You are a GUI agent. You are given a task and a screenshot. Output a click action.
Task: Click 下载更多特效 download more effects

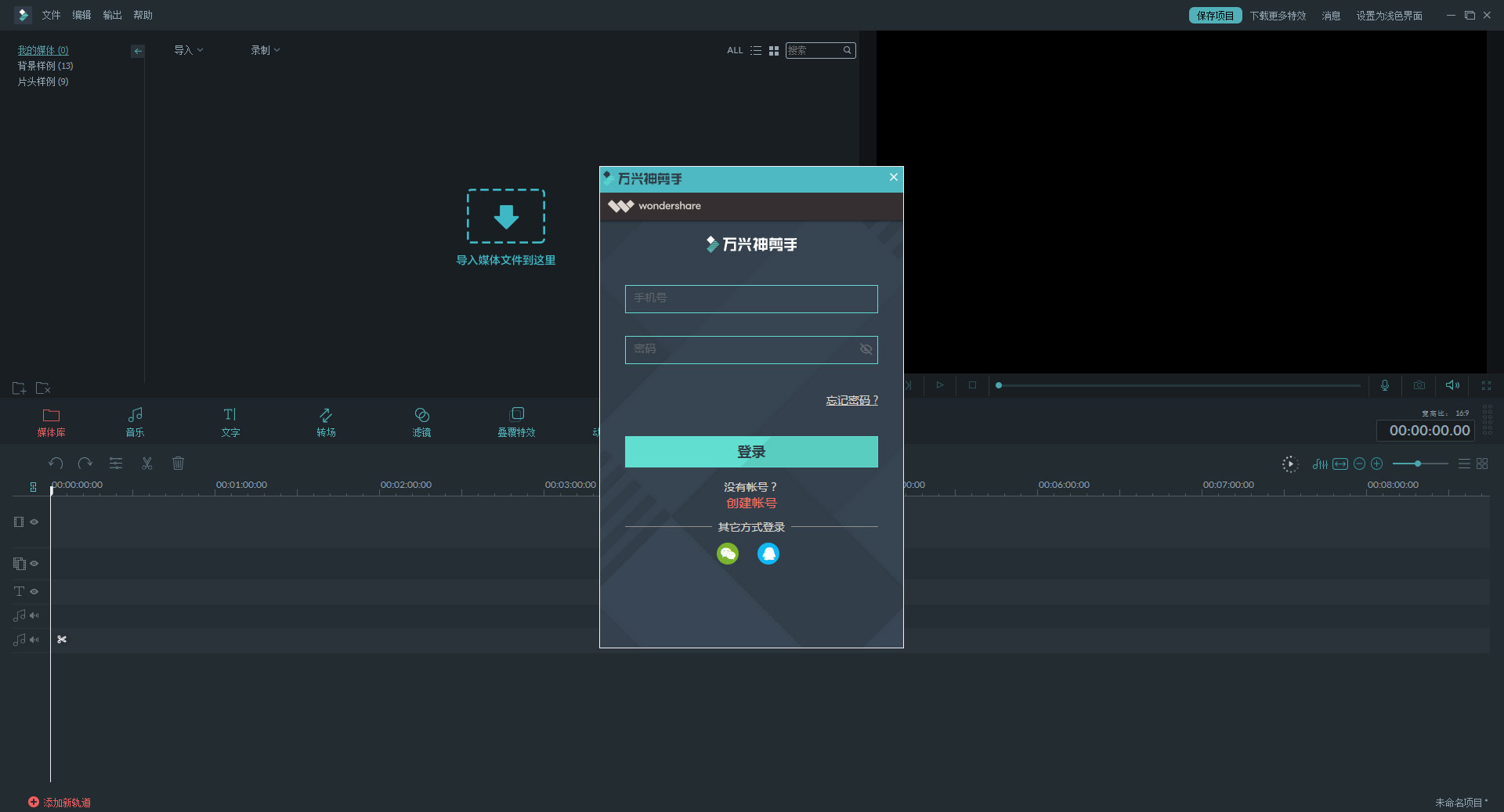coord(1278,16)
